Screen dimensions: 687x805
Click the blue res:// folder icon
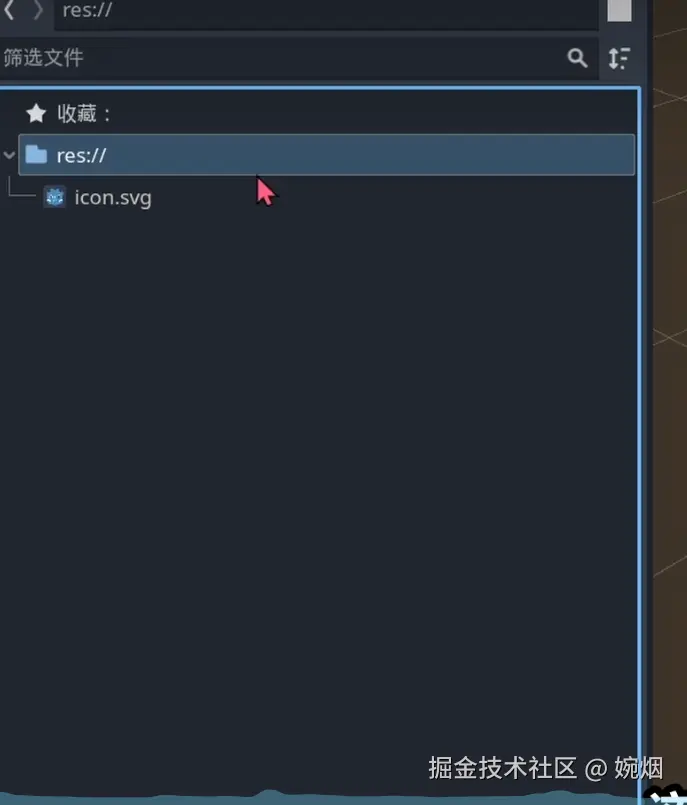[36, 155]
